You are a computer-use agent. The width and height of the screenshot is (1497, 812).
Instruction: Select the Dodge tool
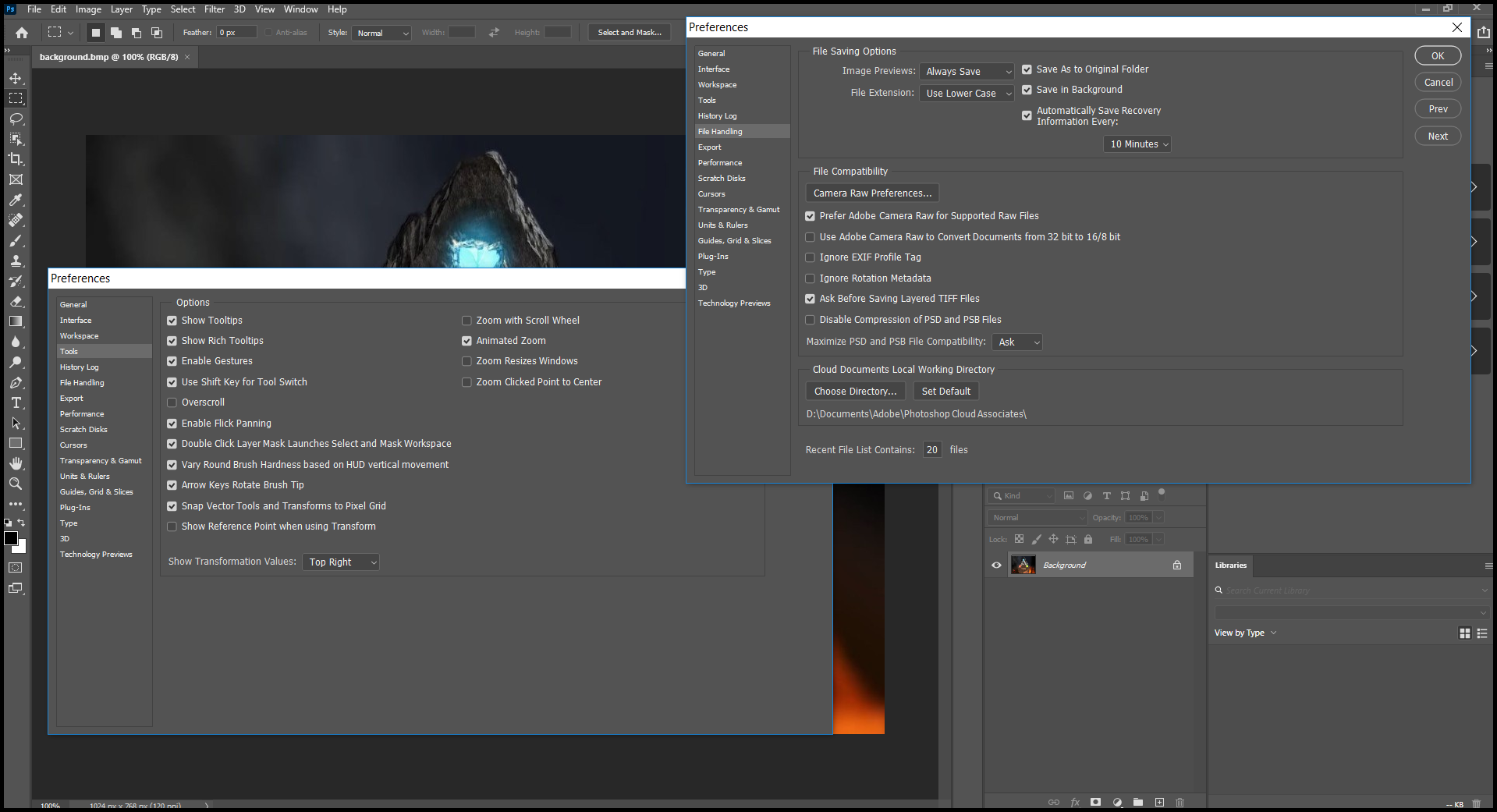[x=16, y=362]
